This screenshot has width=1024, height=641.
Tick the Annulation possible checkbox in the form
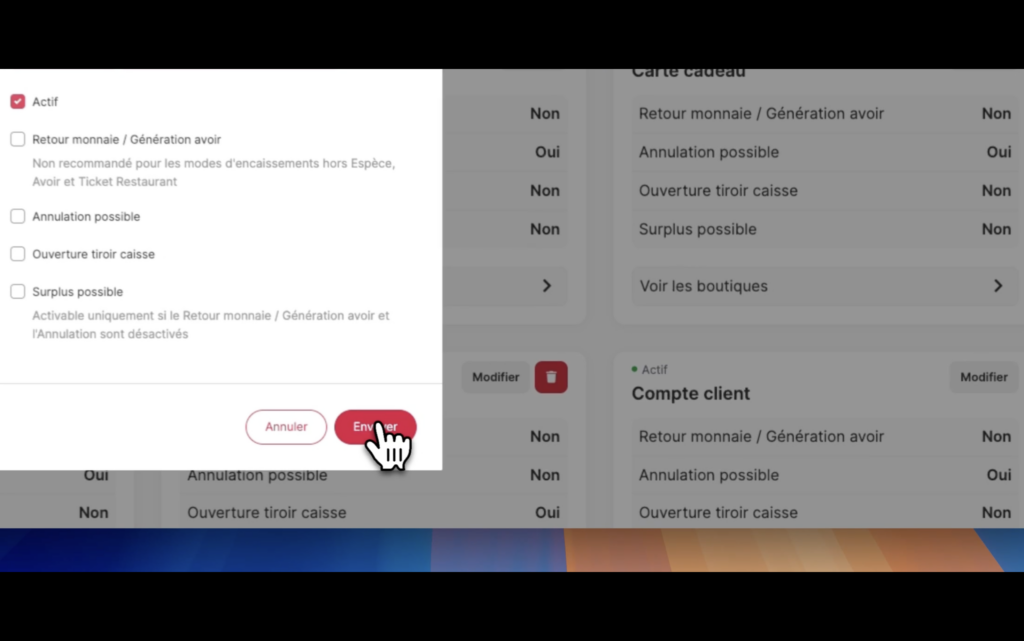[x=18, y=217]
